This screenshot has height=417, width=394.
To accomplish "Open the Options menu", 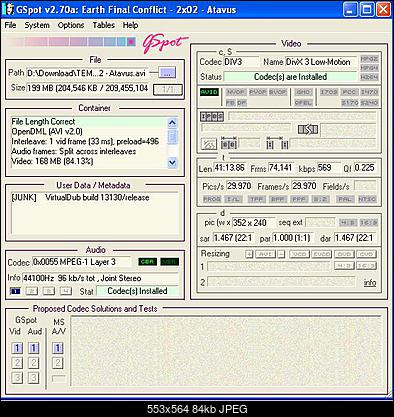I will 71,25.
